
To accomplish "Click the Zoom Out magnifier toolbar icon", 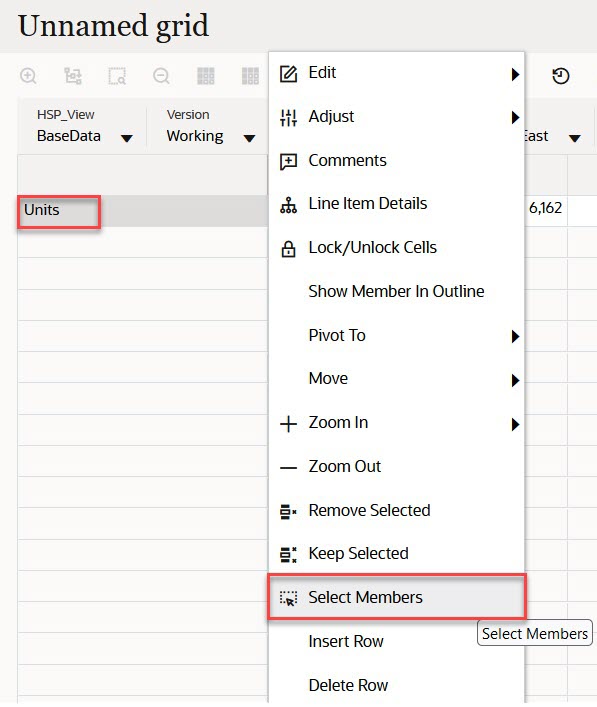I will pos(161,76).
